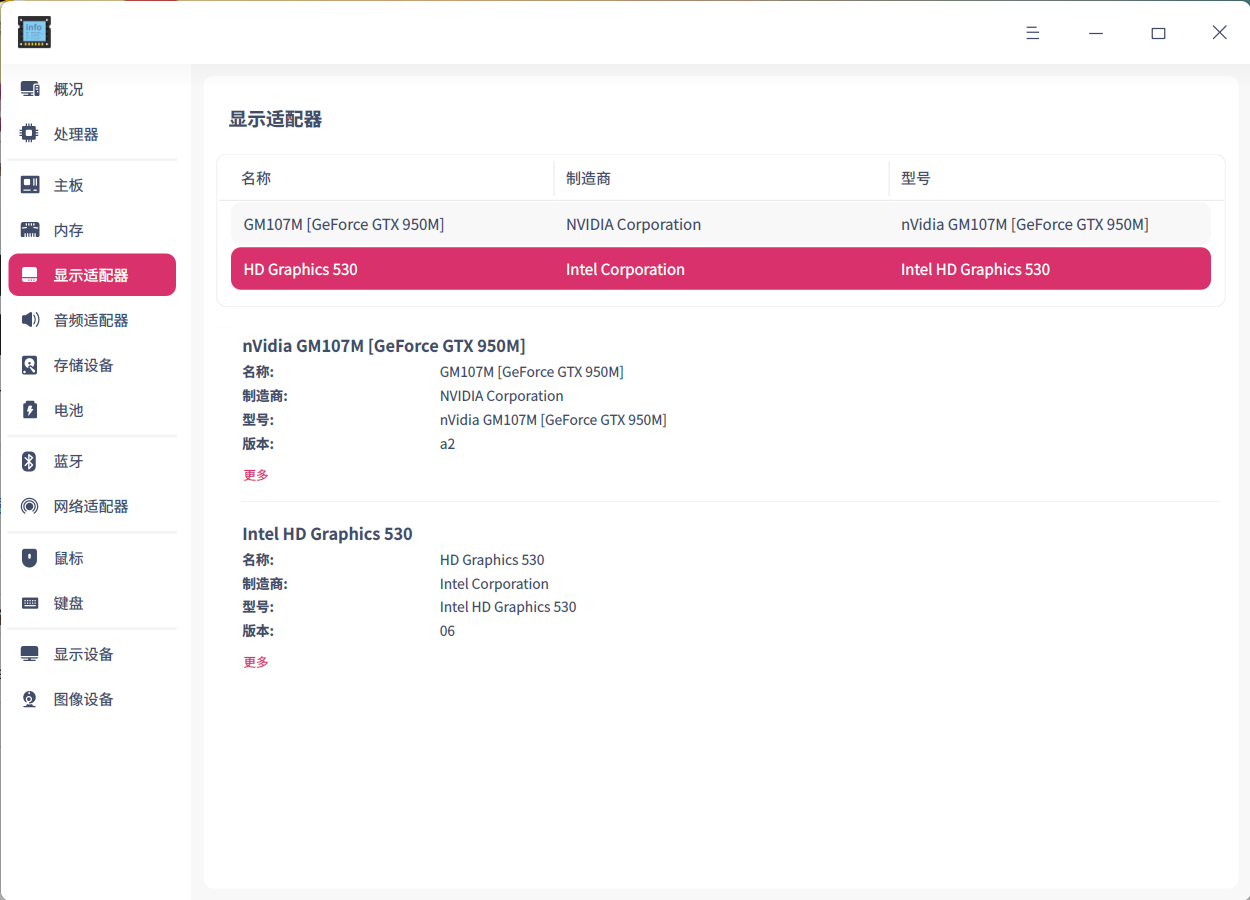
Task: Open the hamburger main menu
Action: (x=1033, y=33)
